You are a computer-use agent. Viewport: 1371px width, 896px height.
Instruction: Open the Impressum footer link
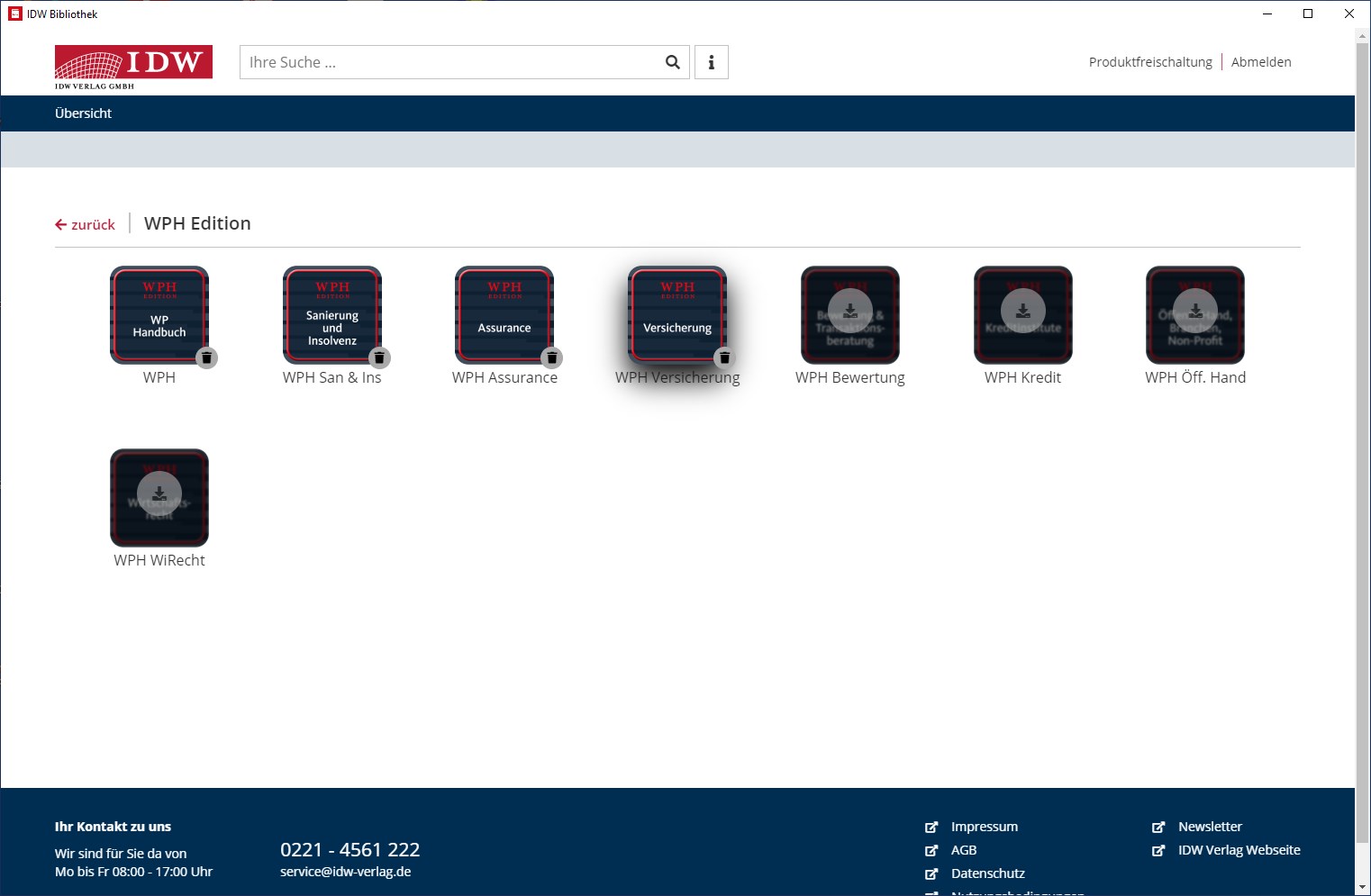pos(985,827)
